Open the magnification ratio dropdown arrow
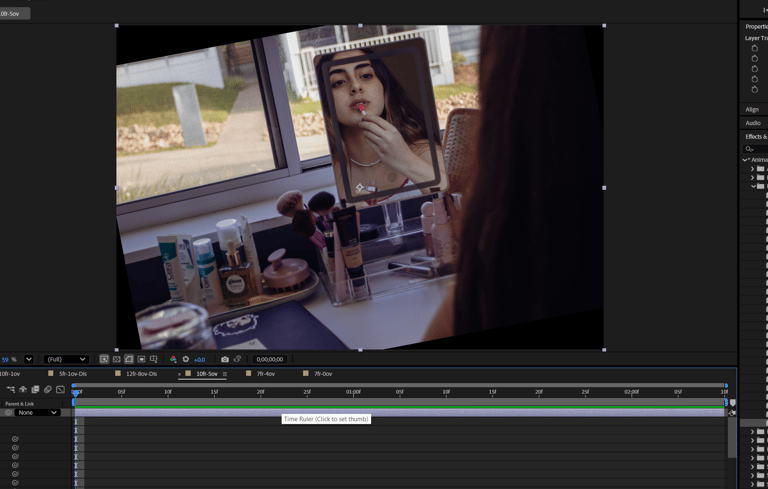 point(29,359)
